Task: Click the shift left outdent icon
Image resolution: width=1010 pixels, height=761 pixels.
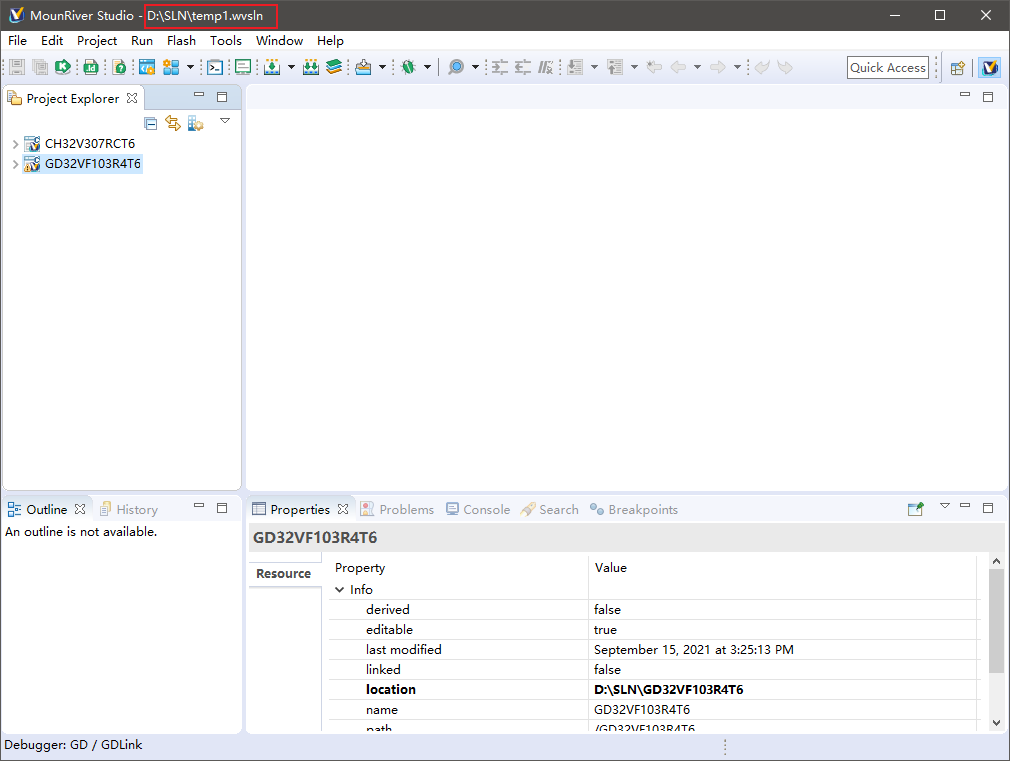Action: tap(522, 67)
